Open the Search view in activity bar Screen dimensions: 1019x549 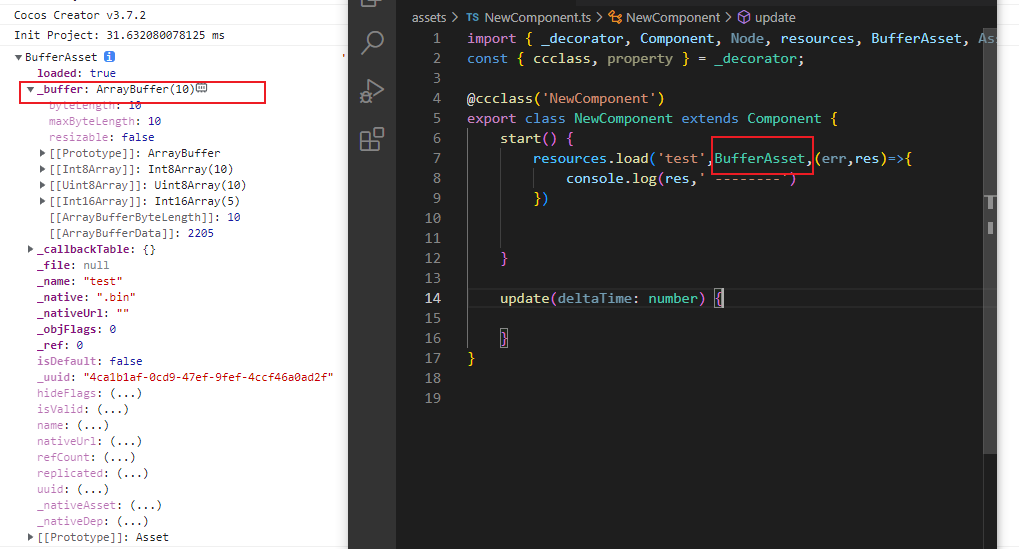[x=372, y=43]
